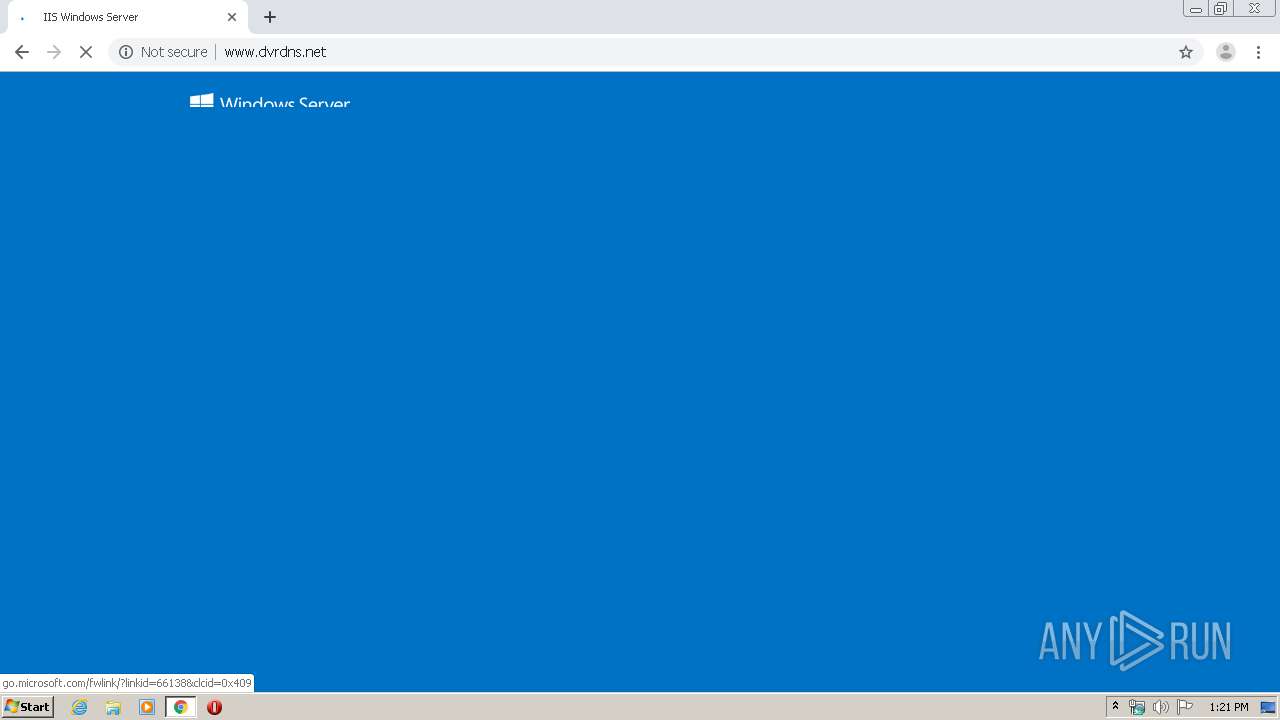
Task: Click the 1:21 PM clock
Action: click(1229, 707)
